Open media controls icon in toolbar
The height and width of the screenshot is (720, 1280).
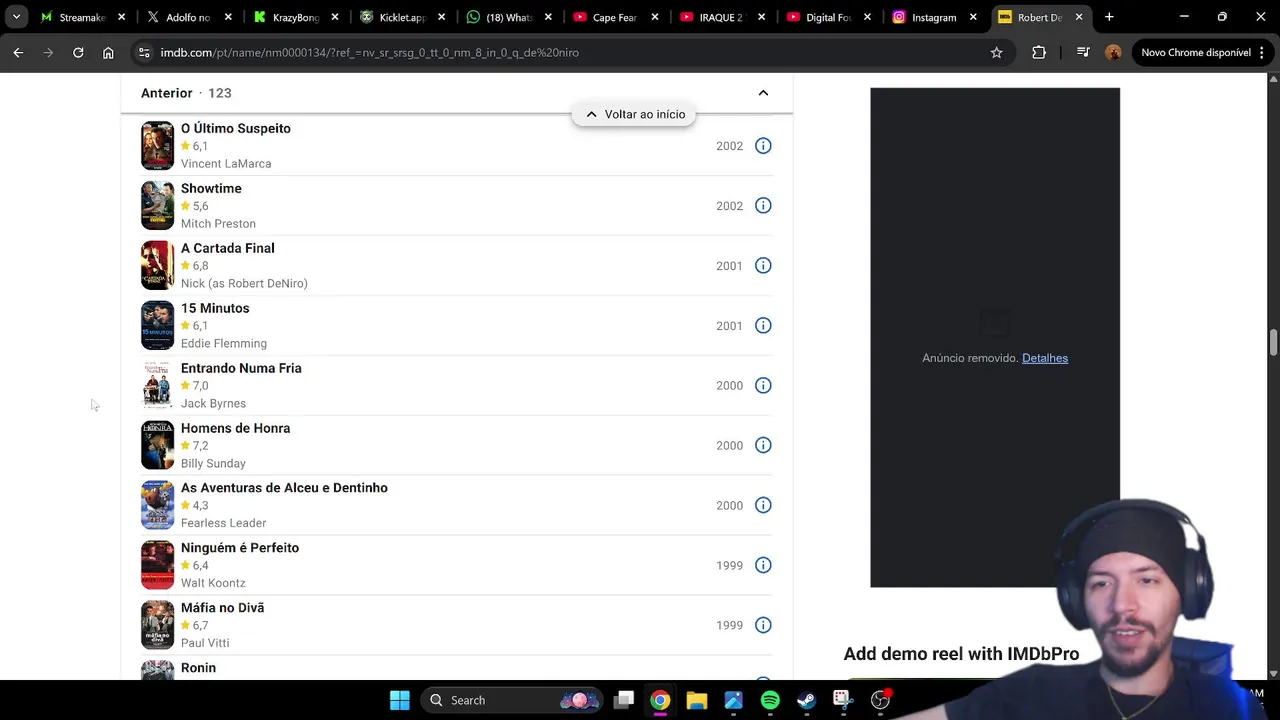click(1083, 53)
